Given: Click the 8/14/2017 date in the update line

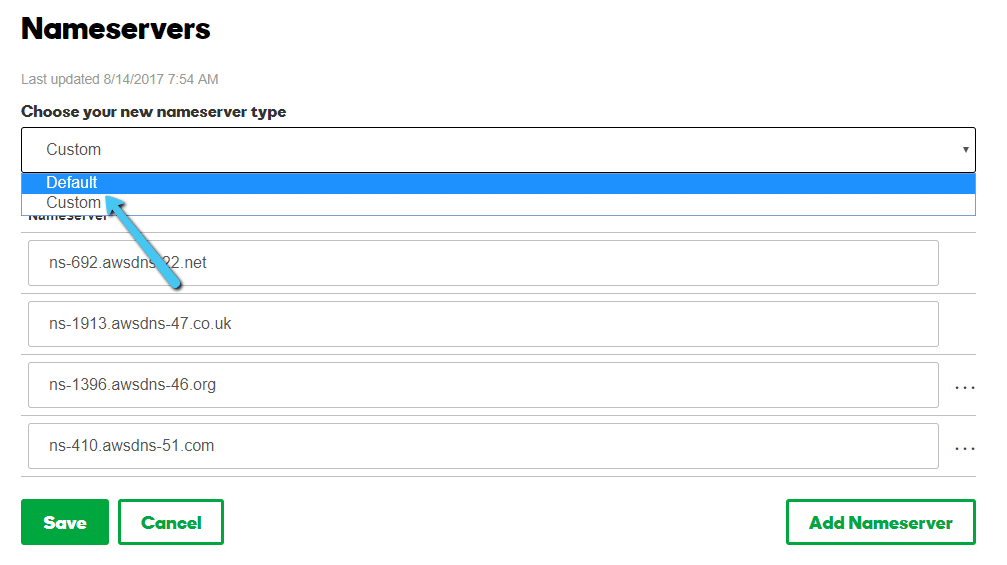Looking at the screenshot, I should coord(134,79).
